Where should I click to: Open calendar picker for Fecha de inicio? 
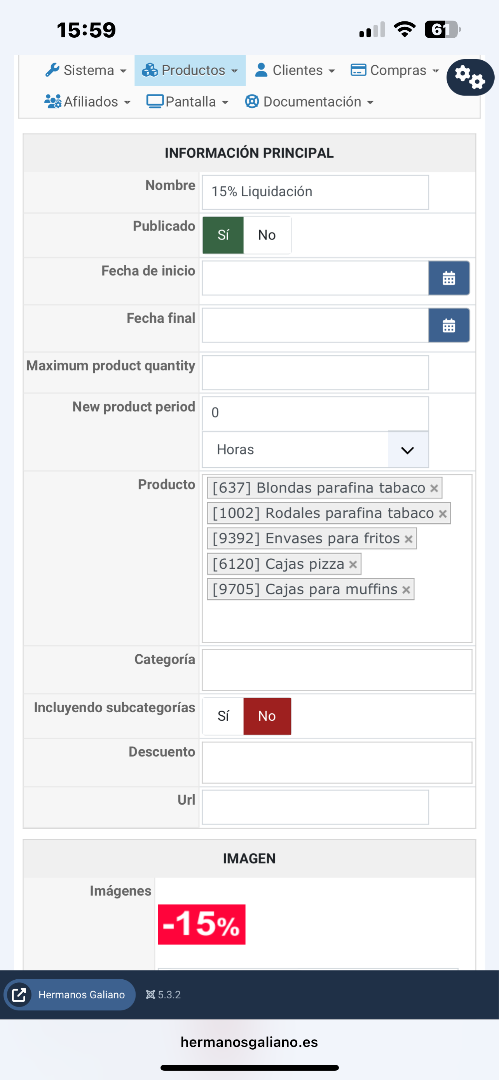click(449, 278)
